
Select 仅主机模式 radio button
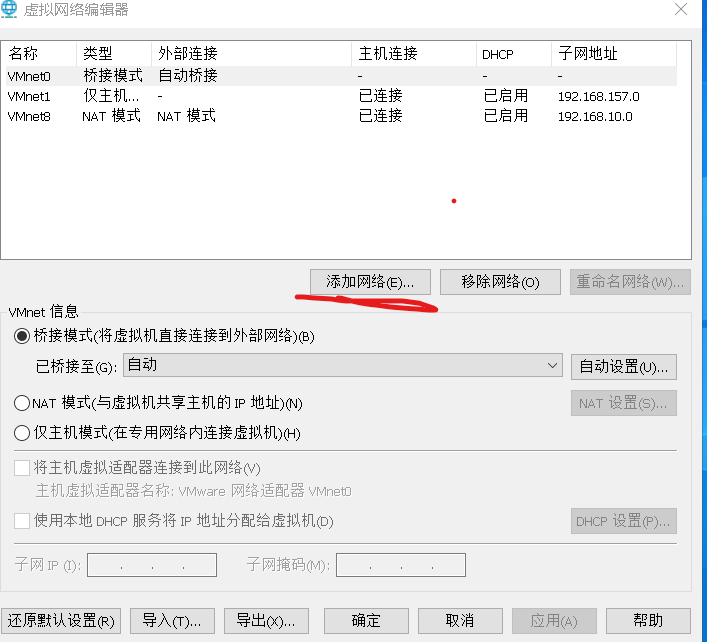coord(22,433)
